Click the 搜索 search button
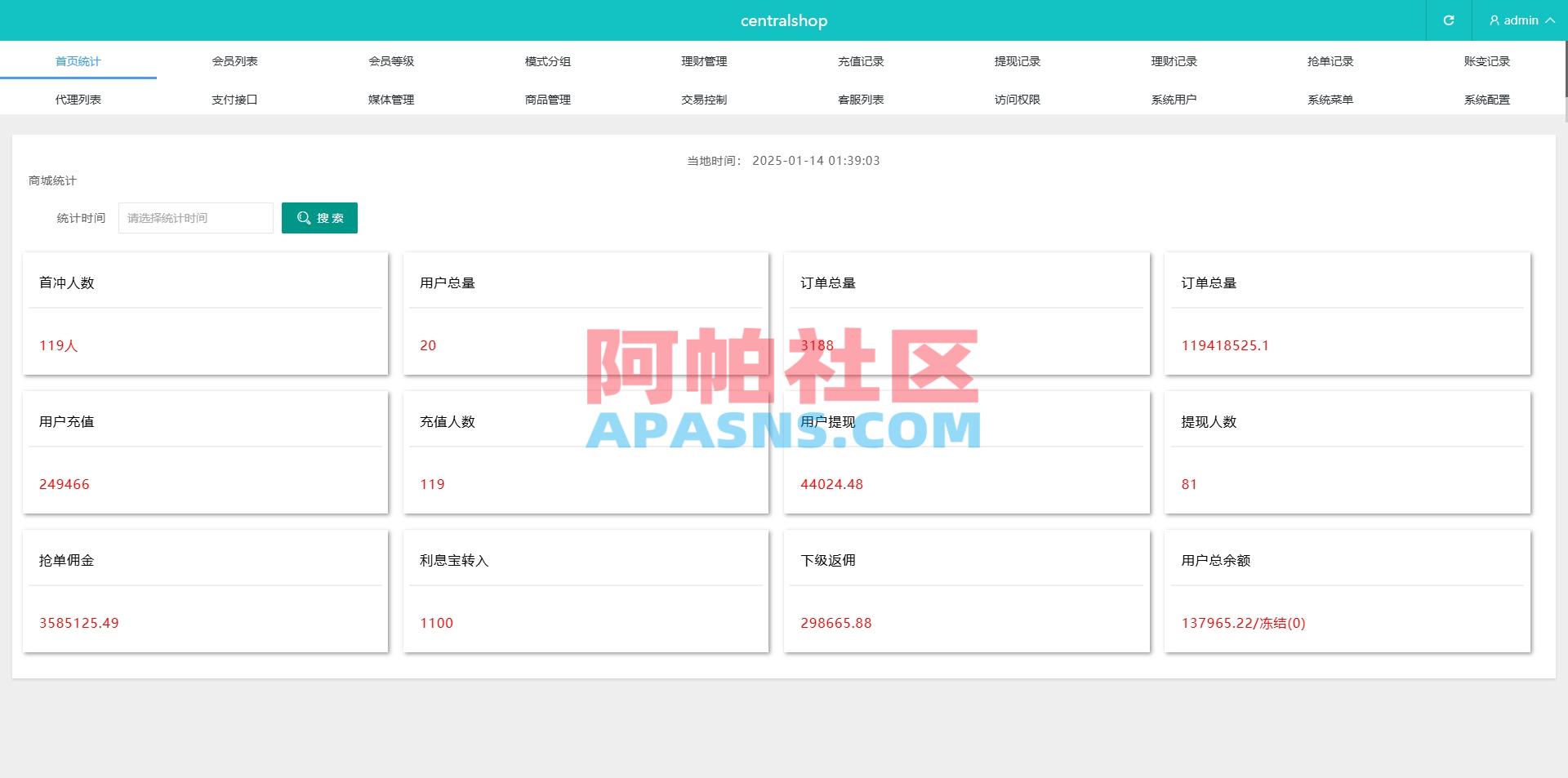 pyautogui.click(x=319, y=218)
